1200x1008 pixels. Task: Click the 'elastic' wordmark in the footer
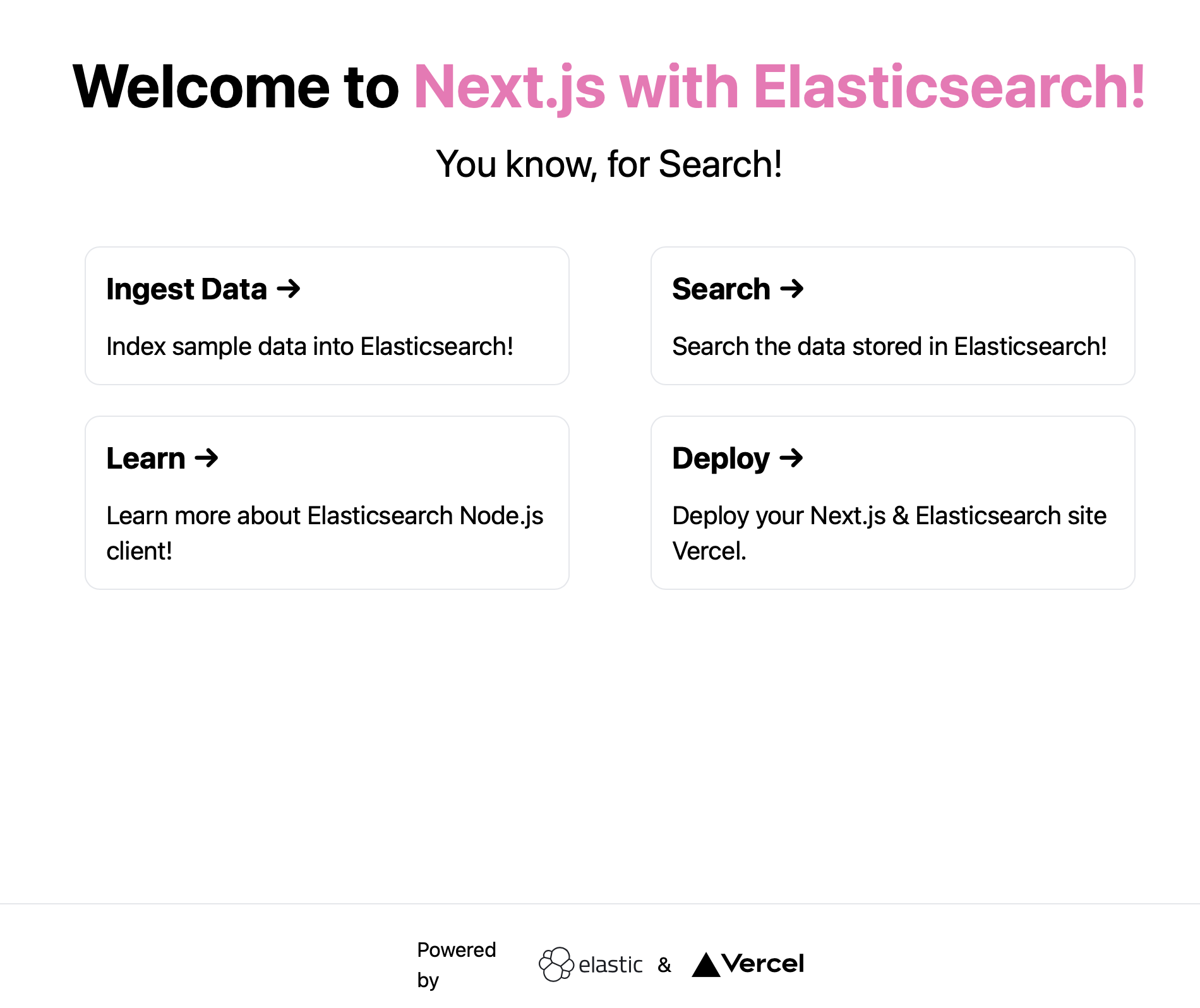tap(610, 965)
